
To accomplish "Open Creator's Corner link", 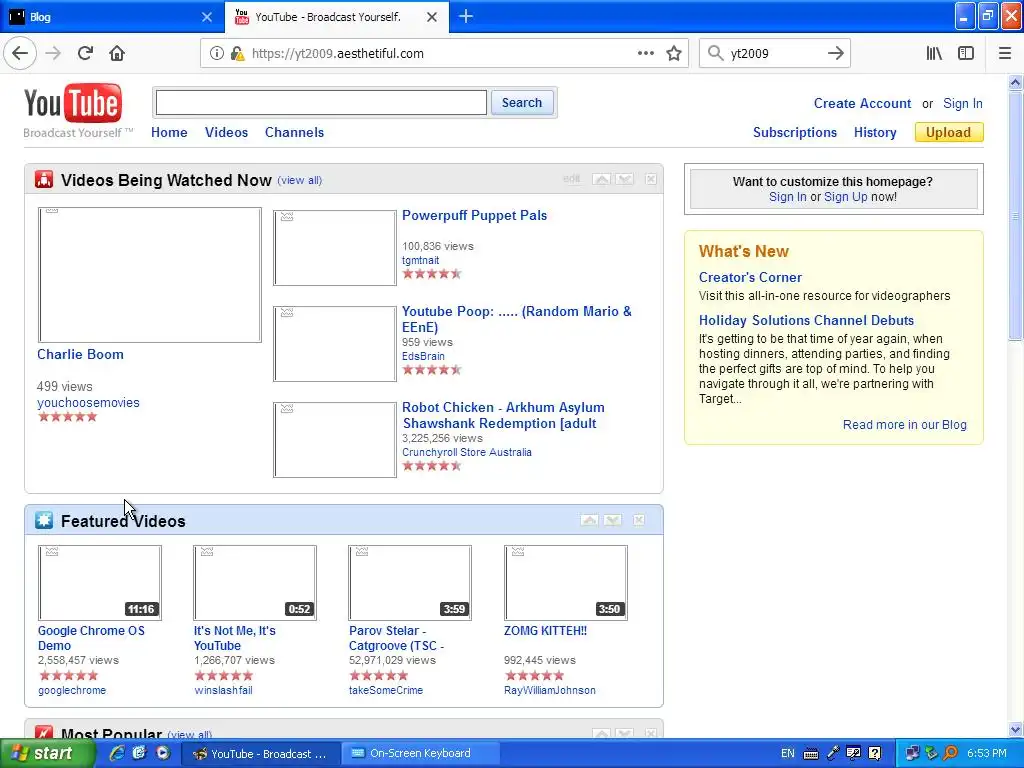I will (x=750, y=278).
